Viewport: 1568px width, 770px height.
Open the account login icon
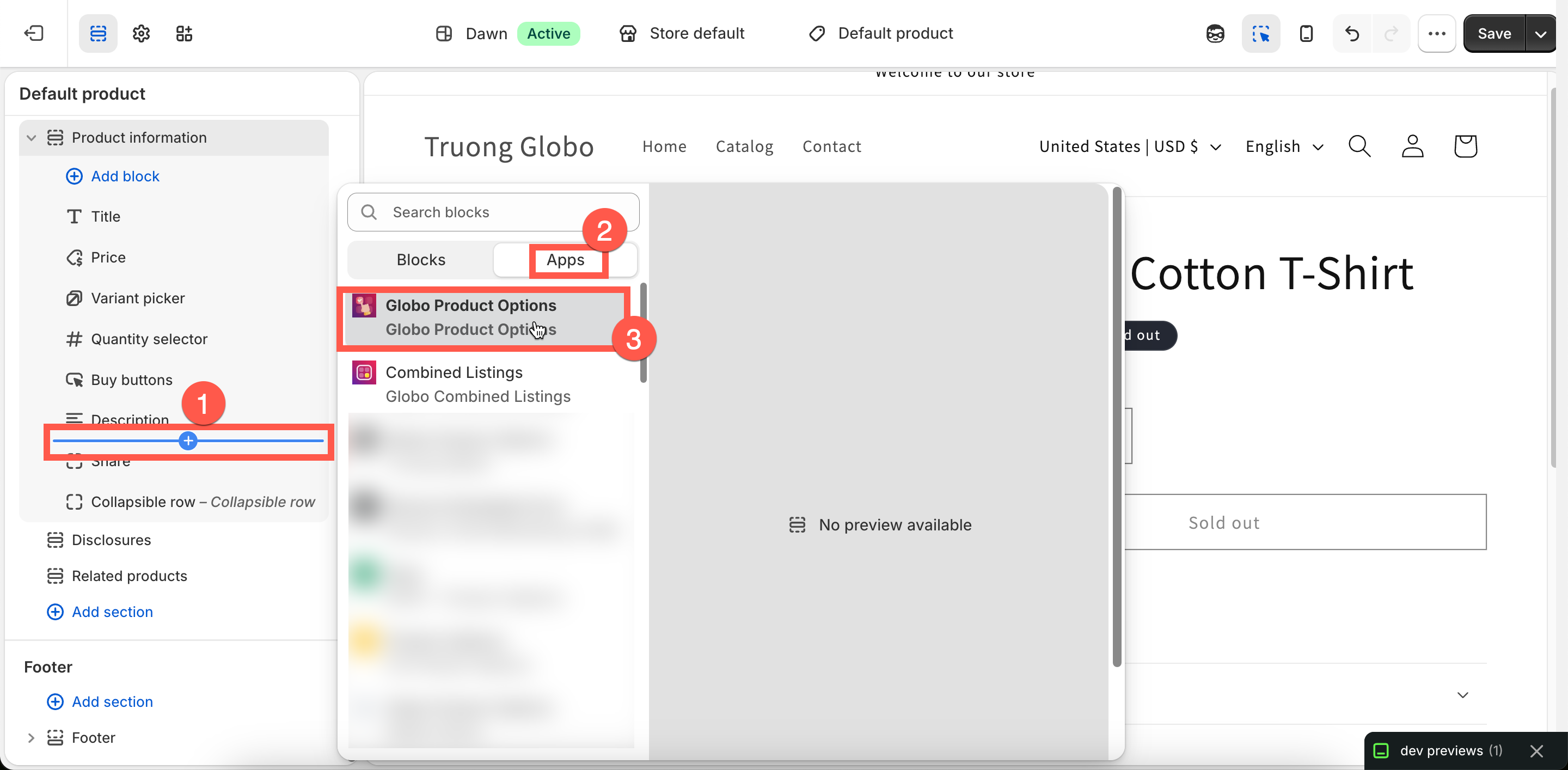[x=1412, y=146]
